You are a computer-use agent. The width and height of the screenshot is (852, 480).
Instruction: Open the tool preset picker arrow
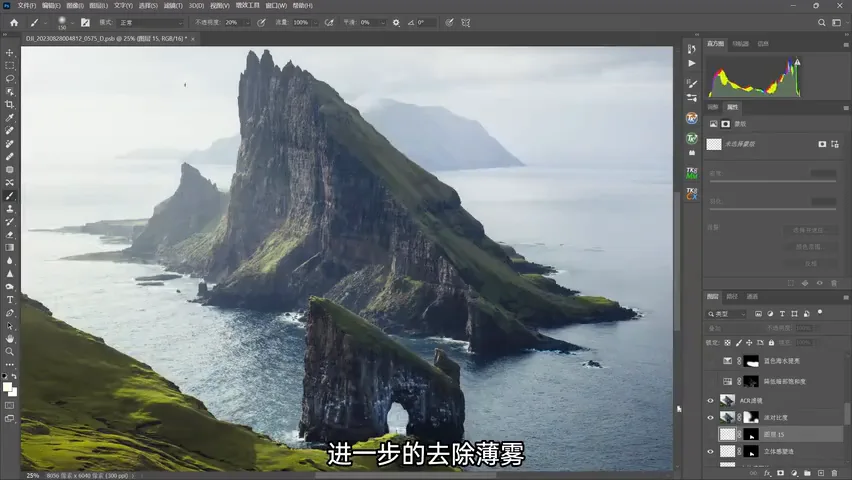[x=46, y=23]
